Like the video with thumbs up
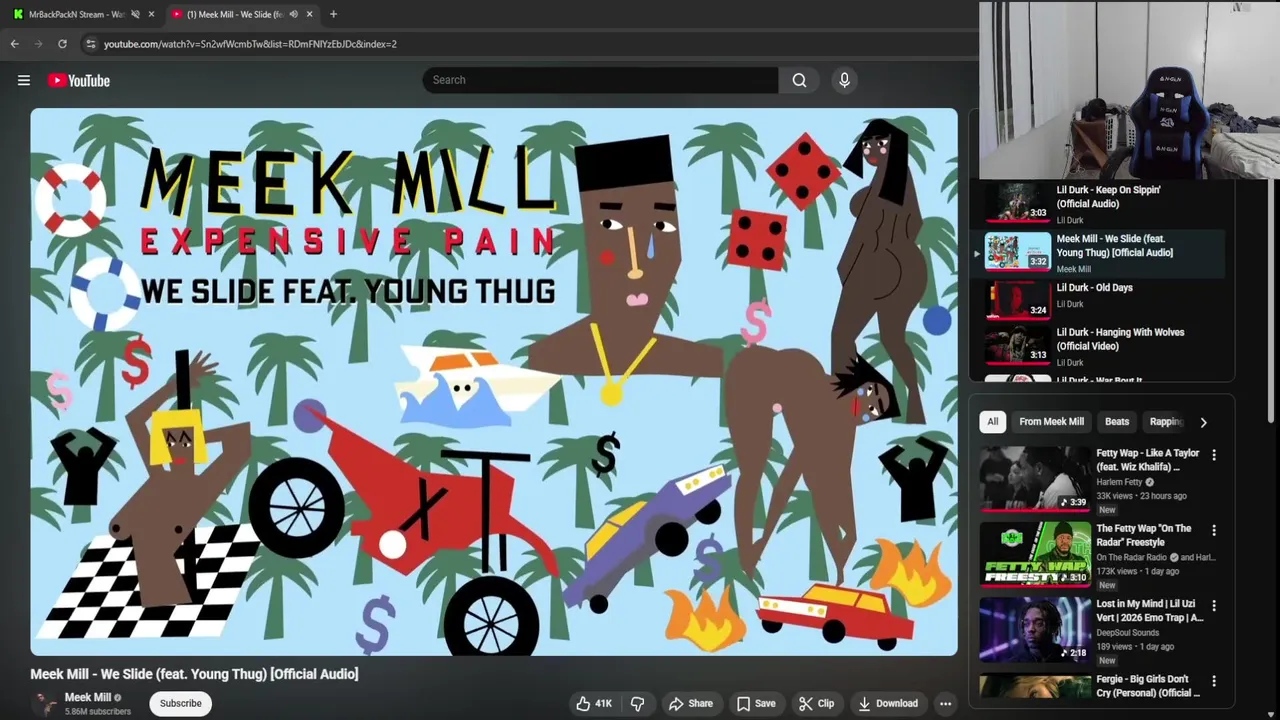 (x=595, y=703)
